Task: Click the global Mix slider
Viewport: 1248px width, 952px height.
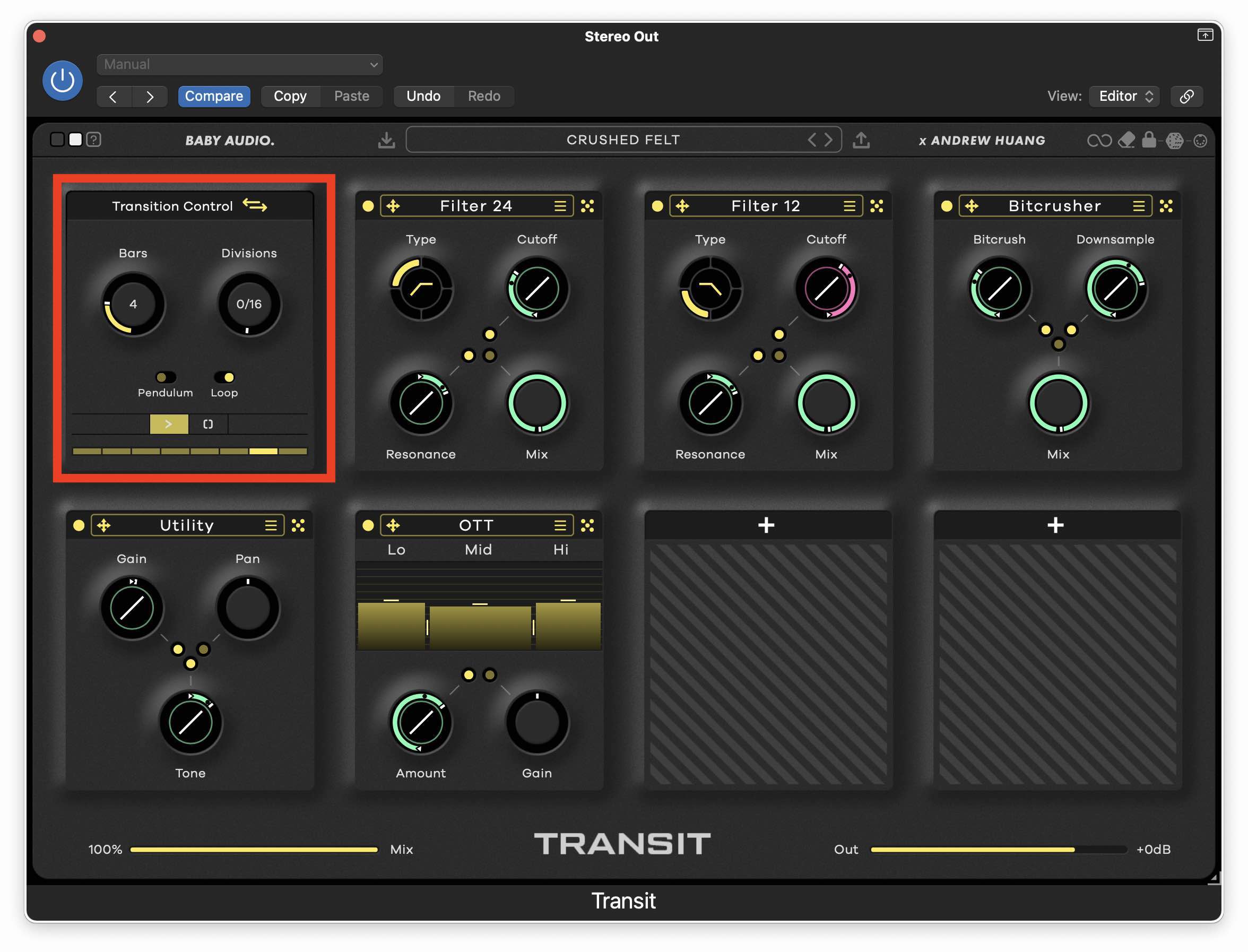Action: pyautogui.click(x=254, y=850)
